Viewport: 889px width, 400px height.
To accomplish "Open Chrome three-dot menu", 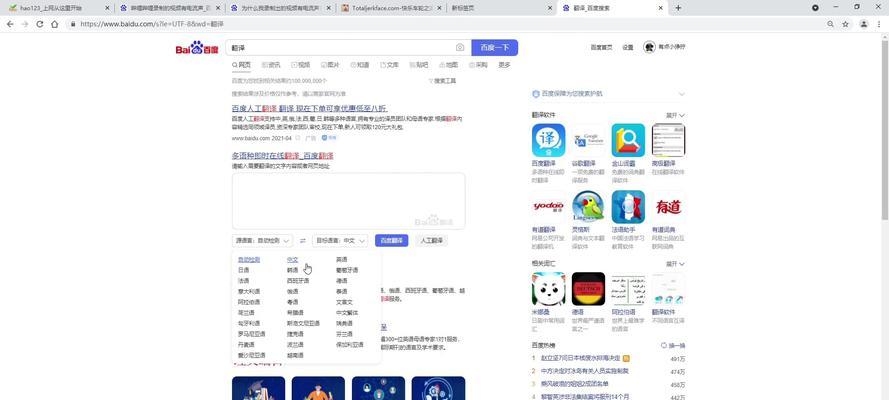I will point(879,24).
